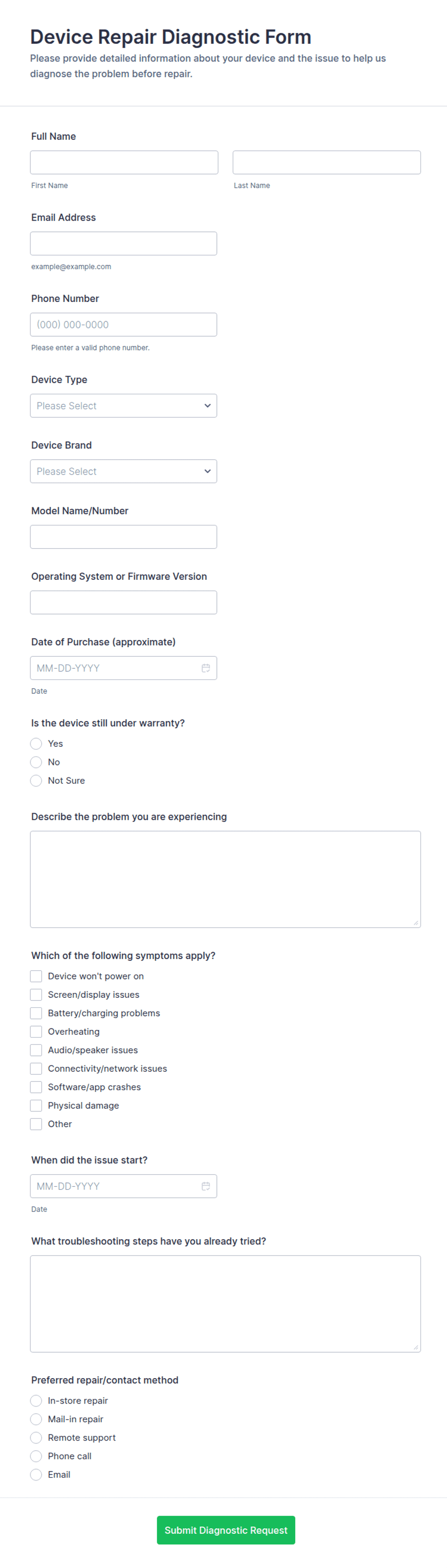Viewport: 447px width, 1568px height.
Task: Focus the First Name field
Action: [124, 163]
